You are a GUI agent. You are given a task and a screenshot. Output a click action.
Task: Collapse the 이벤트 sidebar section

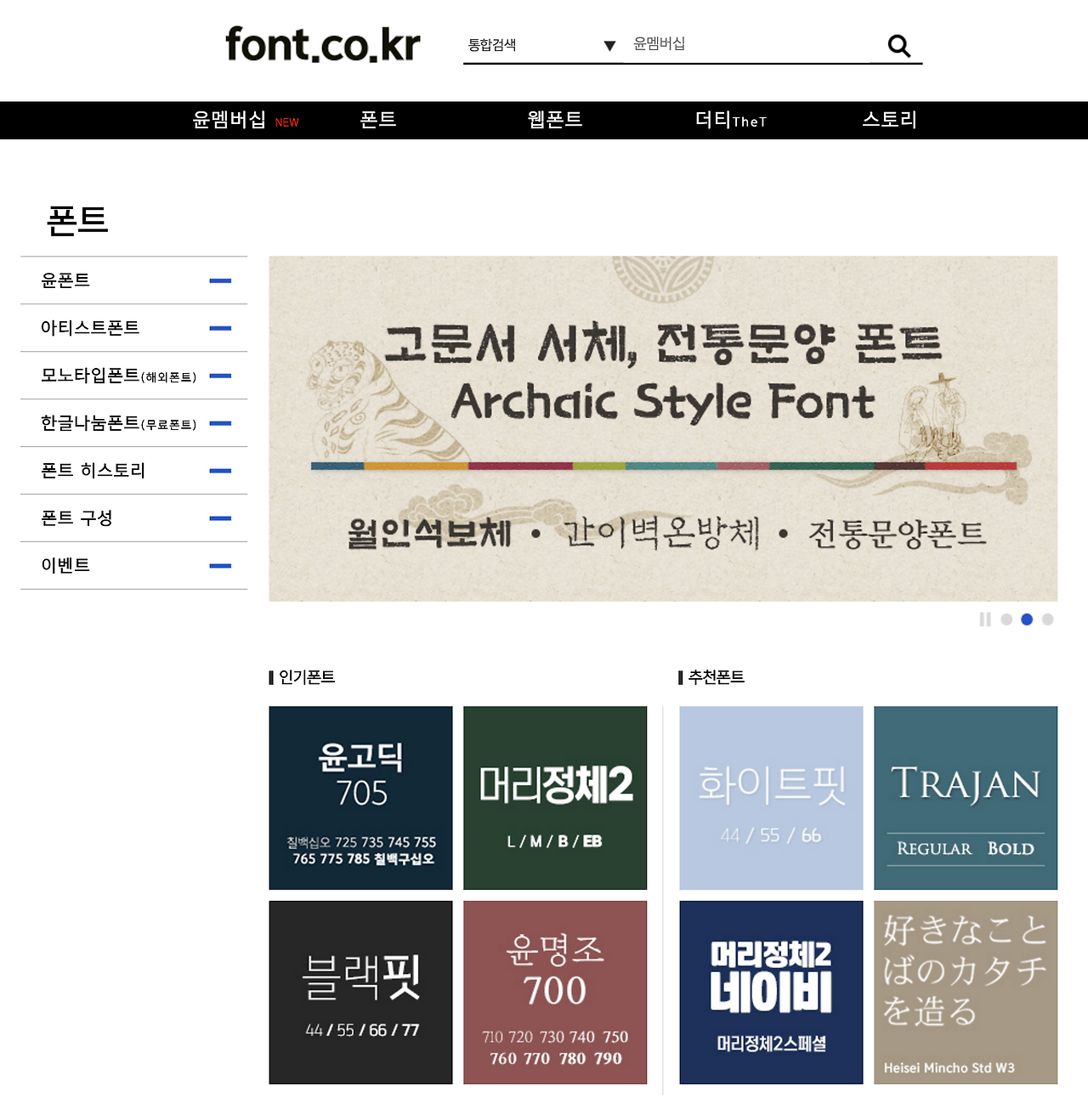pos(220,566)
